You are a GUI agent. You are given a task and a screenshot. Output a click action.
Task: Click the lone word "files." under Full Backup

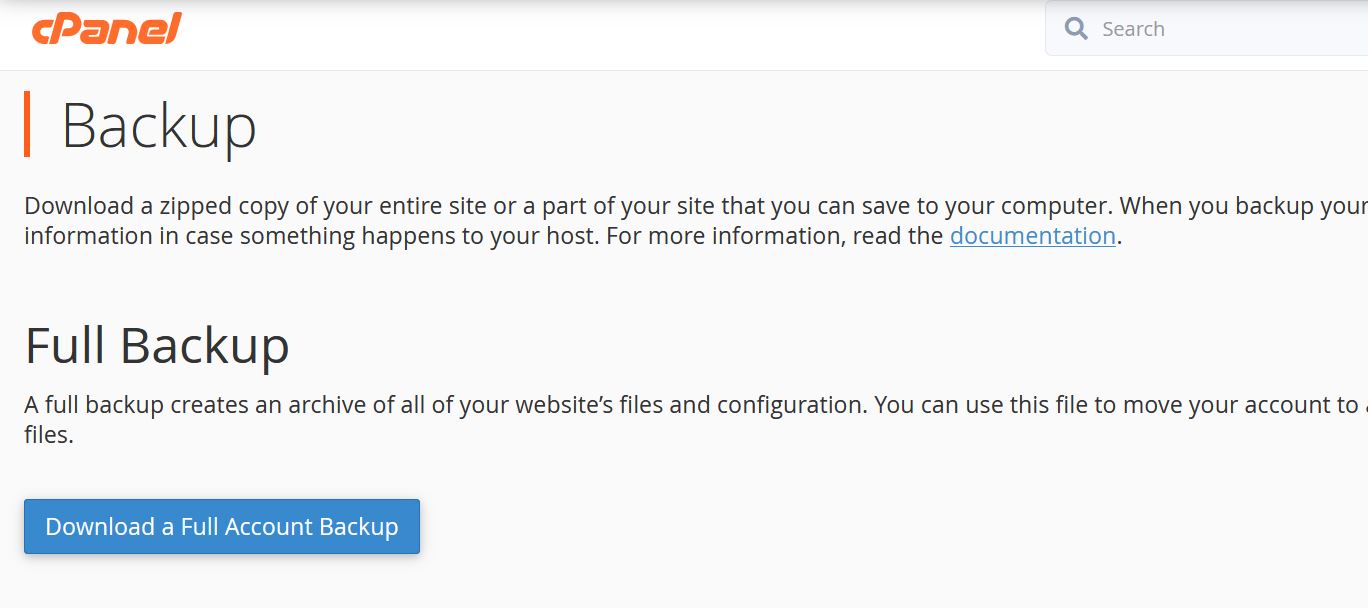click(49, 436)
